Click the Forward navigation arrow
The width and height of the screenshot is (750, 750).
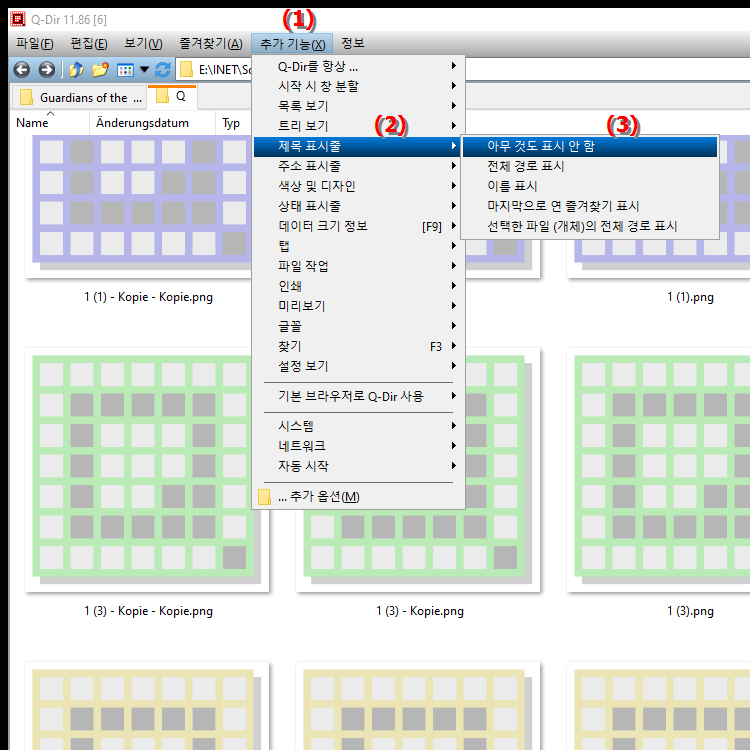click(46, 70)
